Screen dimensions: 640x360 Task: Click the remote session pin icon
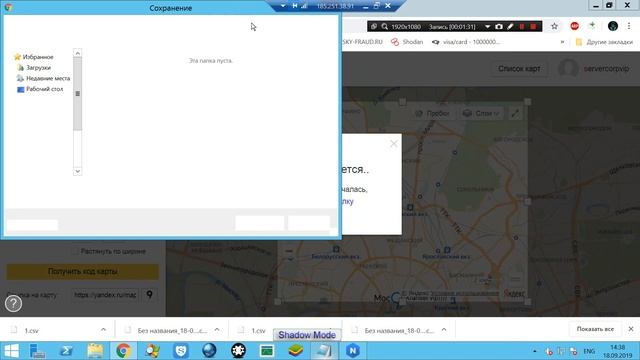click(x=295, y=6)
